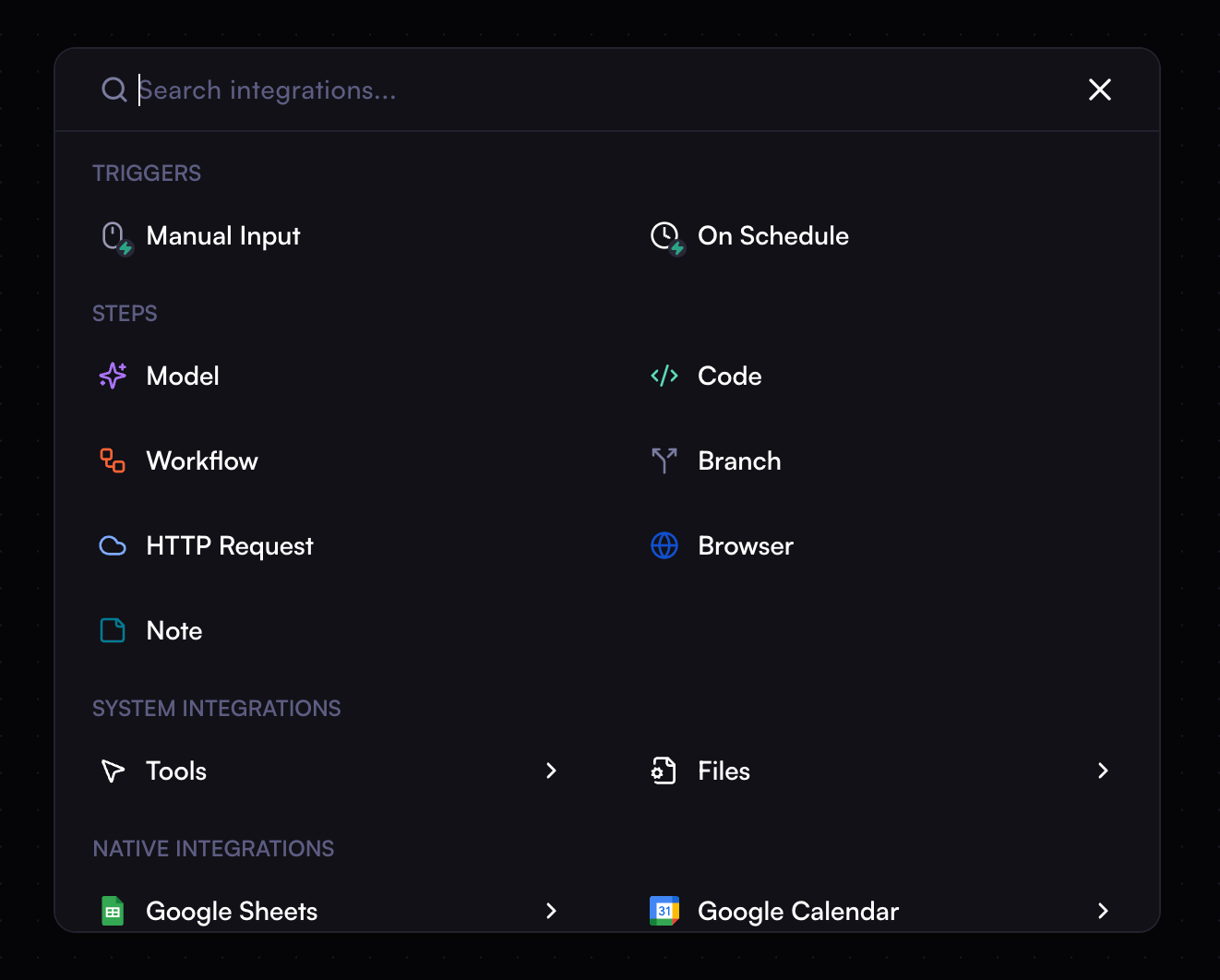
Task: Select the Files gear-document icon
Action: tap(664, 771)
